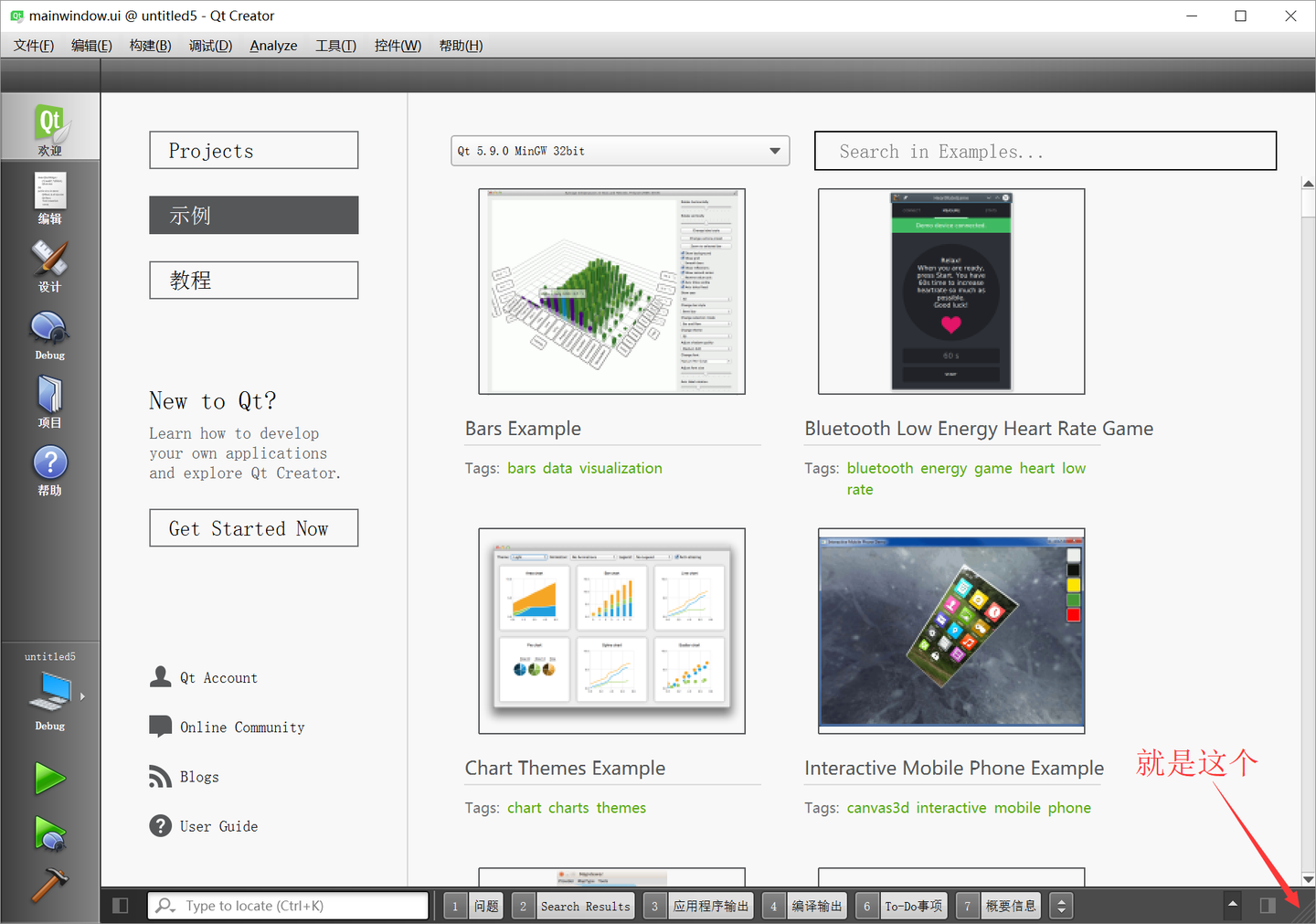Click the Qt Creator title bar icon
1316x924 pixels.
coord(16,16)
